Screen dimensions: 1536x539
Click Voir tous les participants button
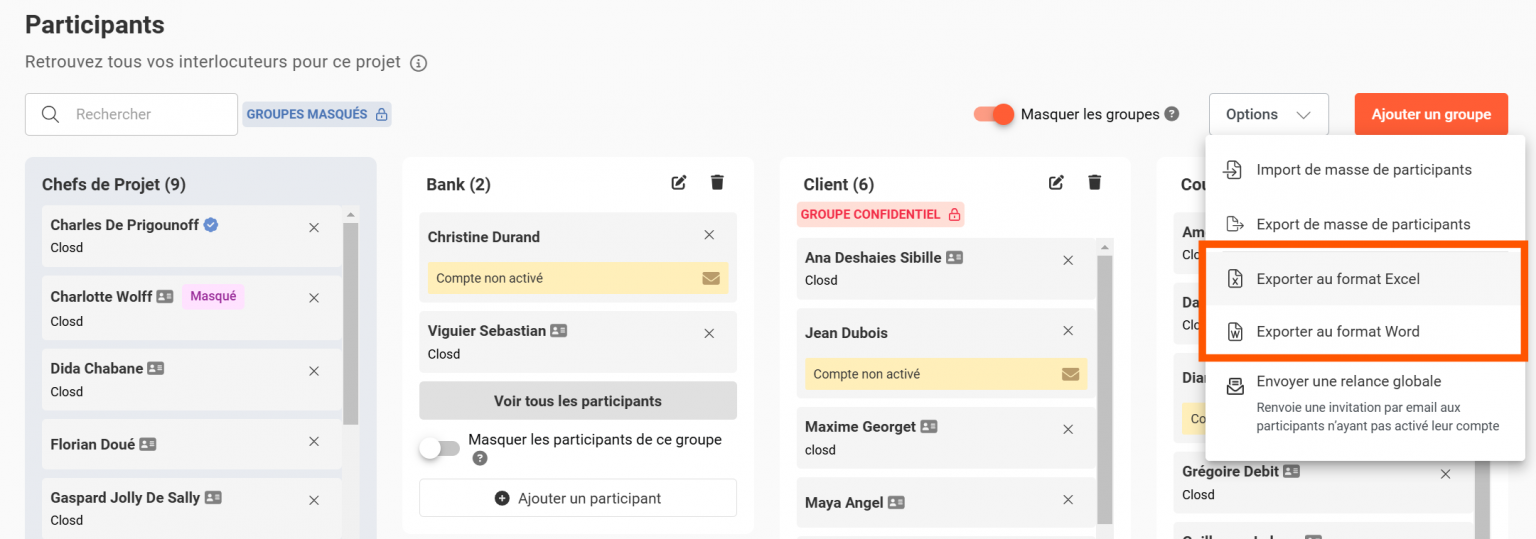(578, 401)
